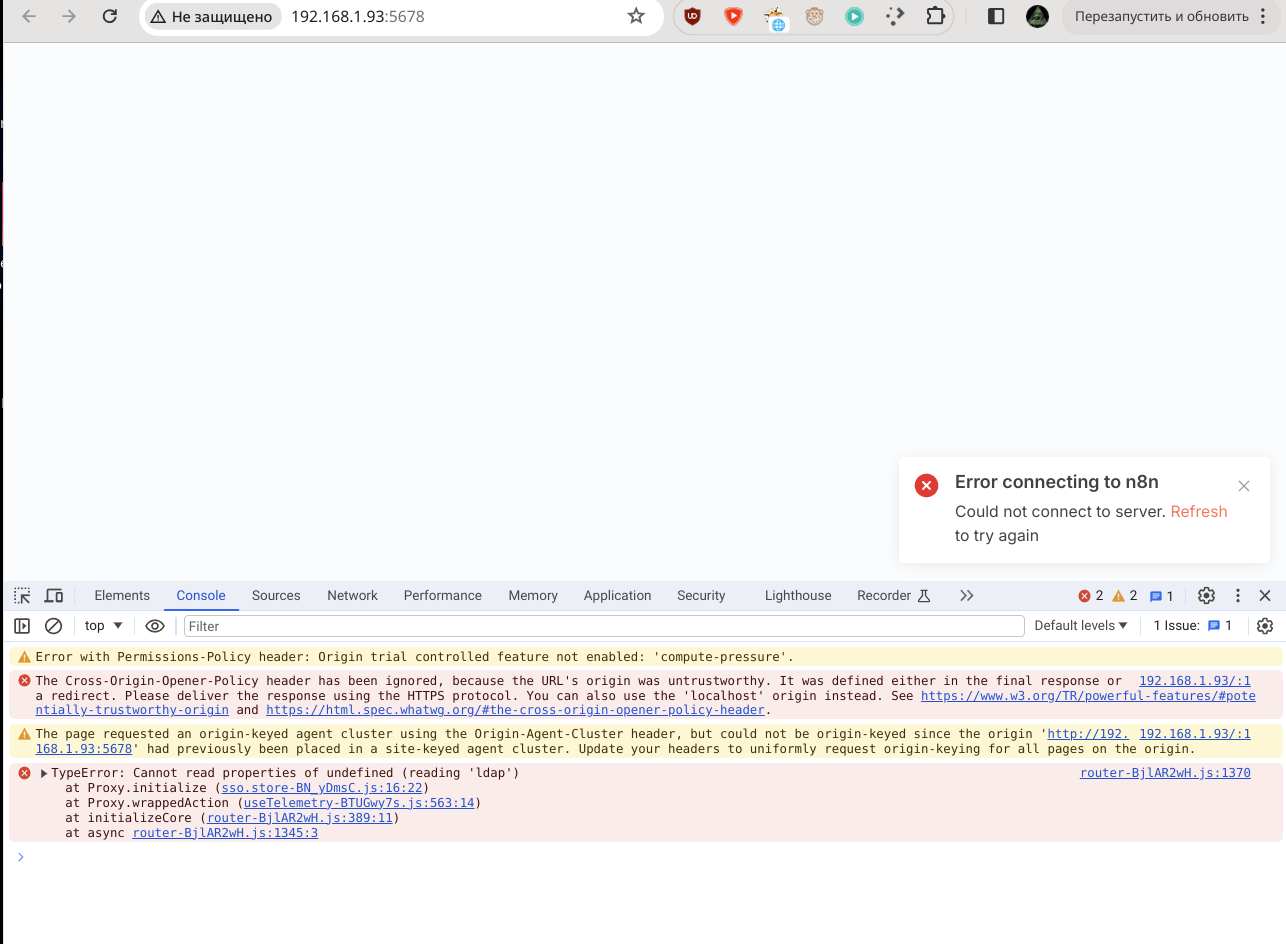Image resolution: width=1286 pixels, height=944 pixels.
Task: Go back to the previous page
Action: tap(29, 16)
